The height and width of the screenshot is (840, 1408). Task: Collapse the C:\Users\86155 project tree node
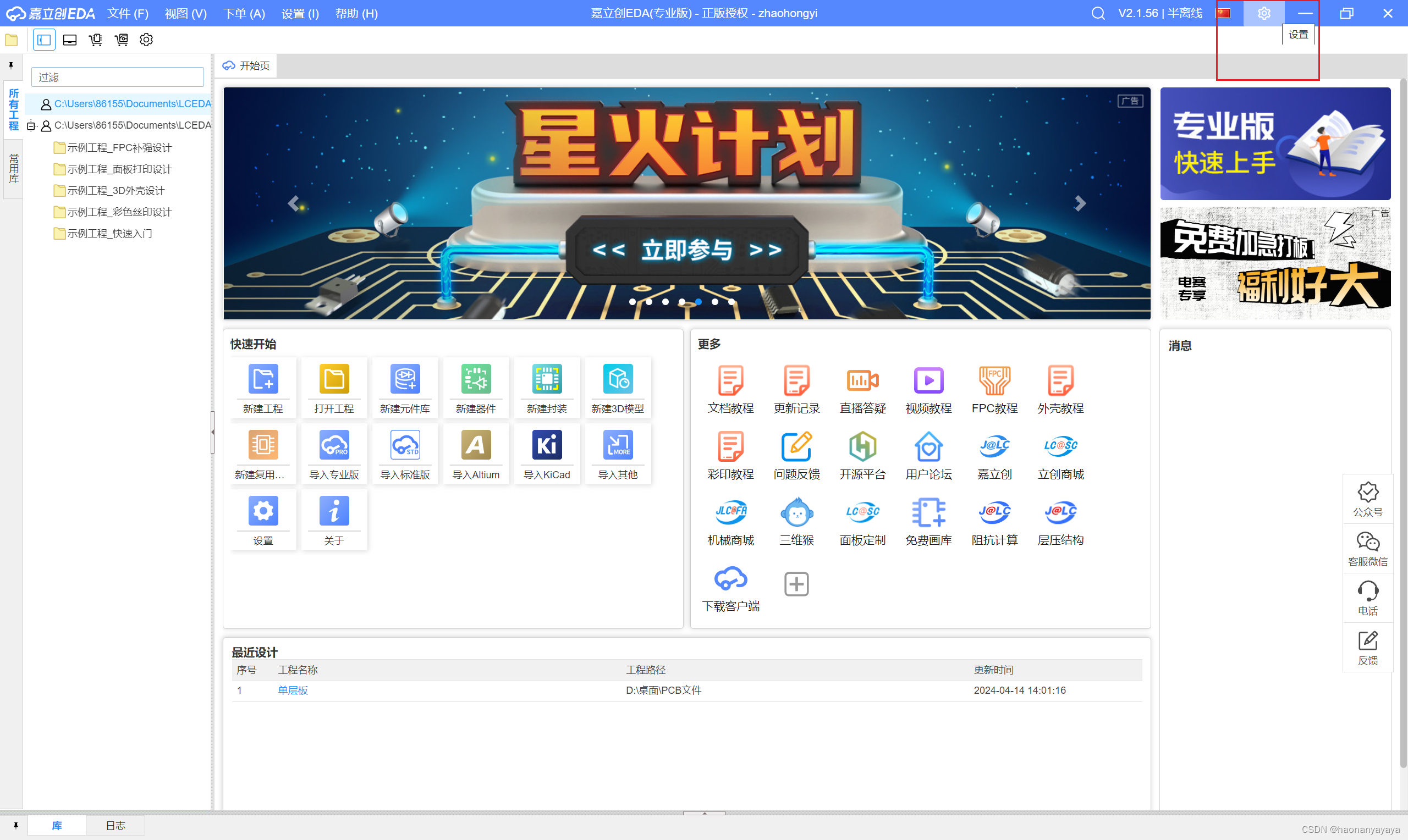pyautogui.click(x=31, y=126)
